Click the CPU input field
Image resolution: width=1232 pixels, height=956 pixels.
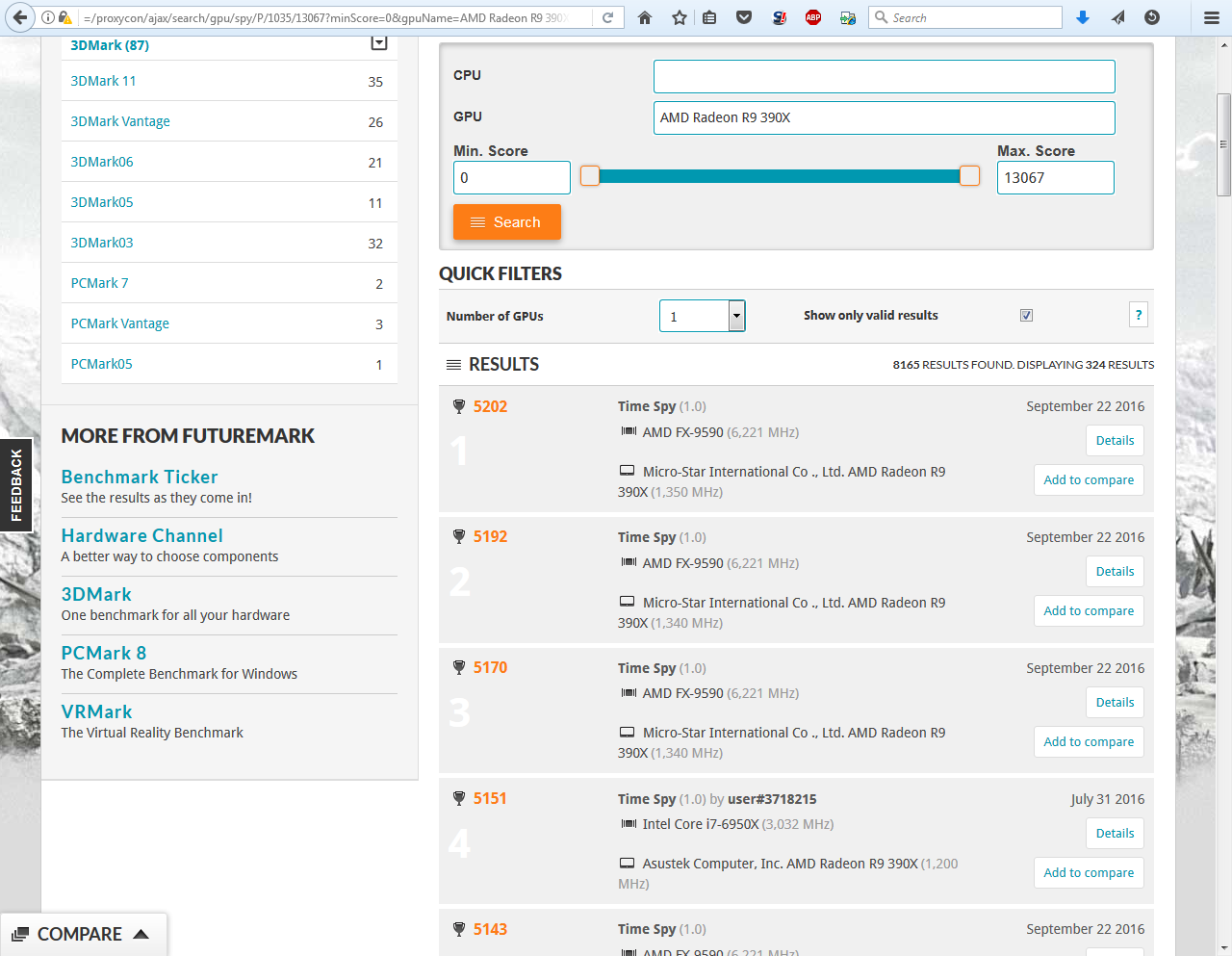tap(884, 76)
